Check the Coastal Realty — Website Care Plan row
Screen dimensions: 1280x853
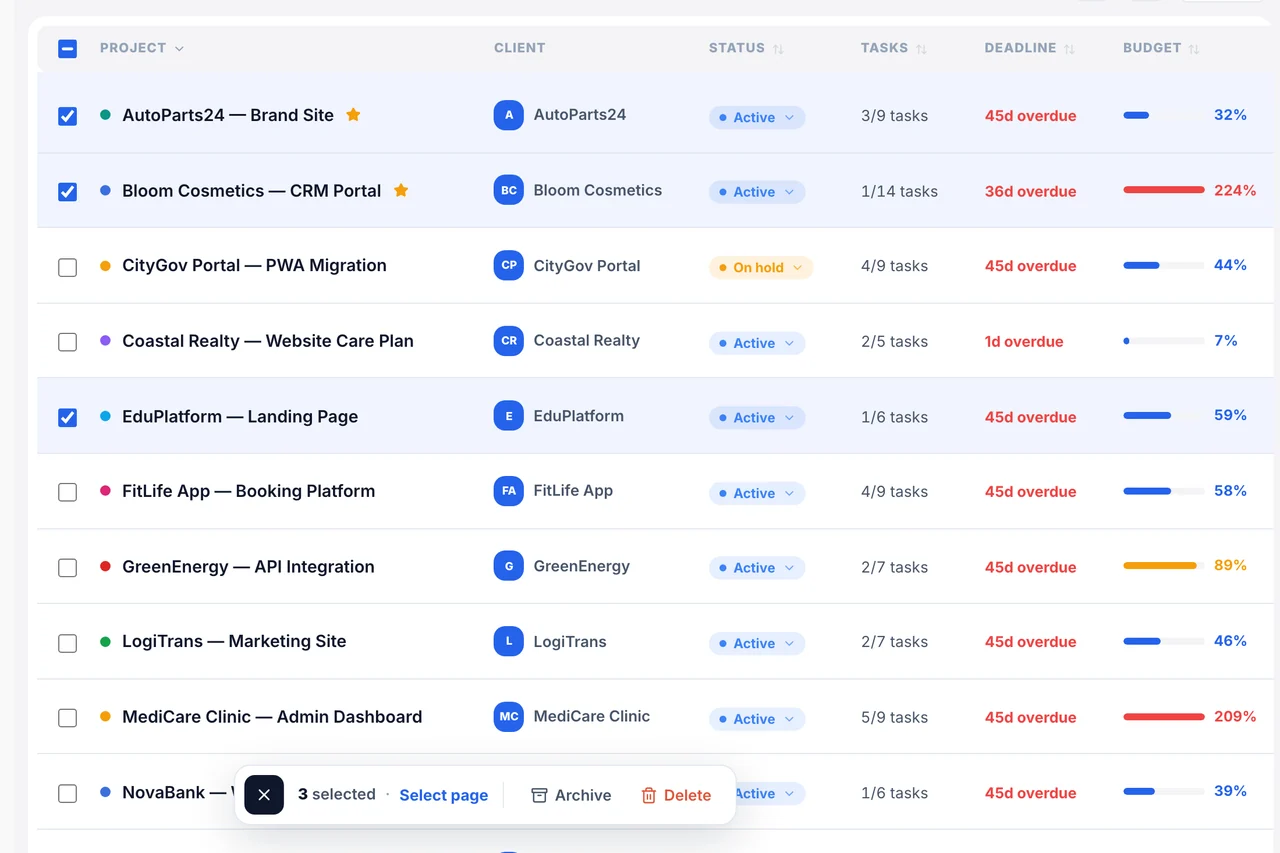pyautogui.click(x=67, y=342)
